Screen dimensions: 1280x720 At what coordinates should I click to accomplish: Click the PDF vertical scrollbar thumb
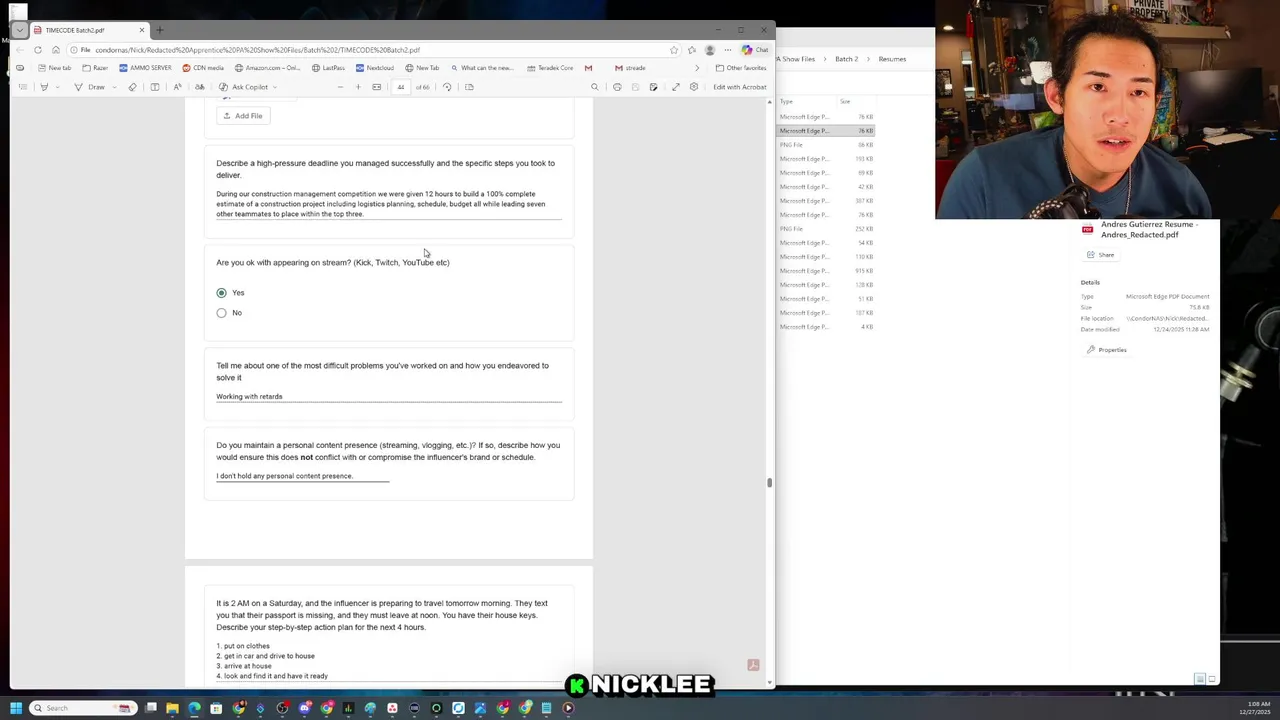(x=769, y=483)
